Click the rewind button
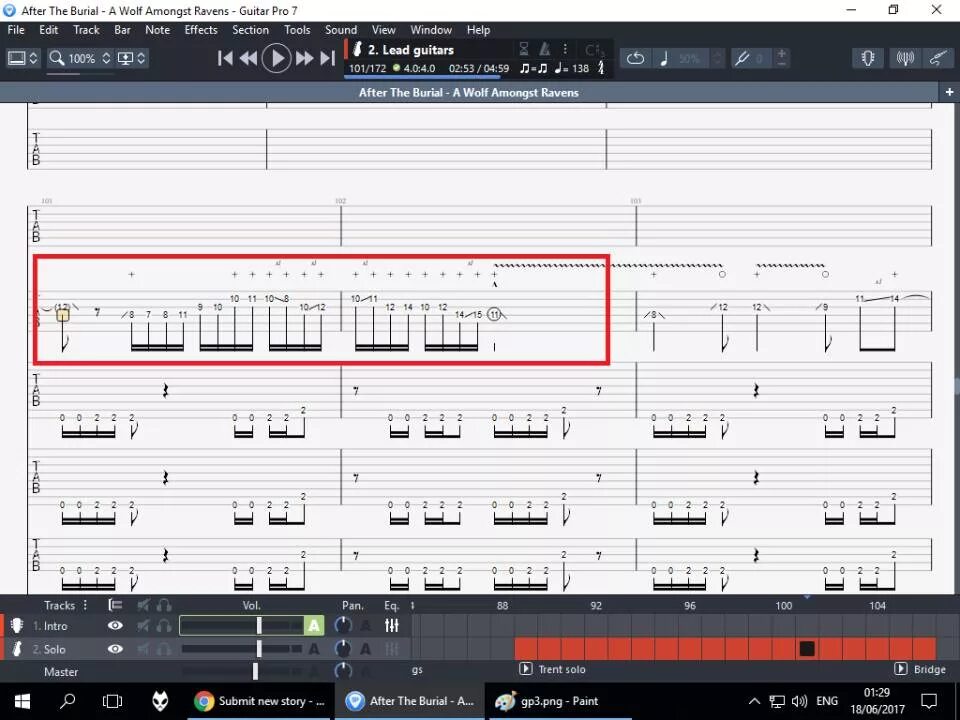The width and height of the screenshot is (960, 720). 249,58
